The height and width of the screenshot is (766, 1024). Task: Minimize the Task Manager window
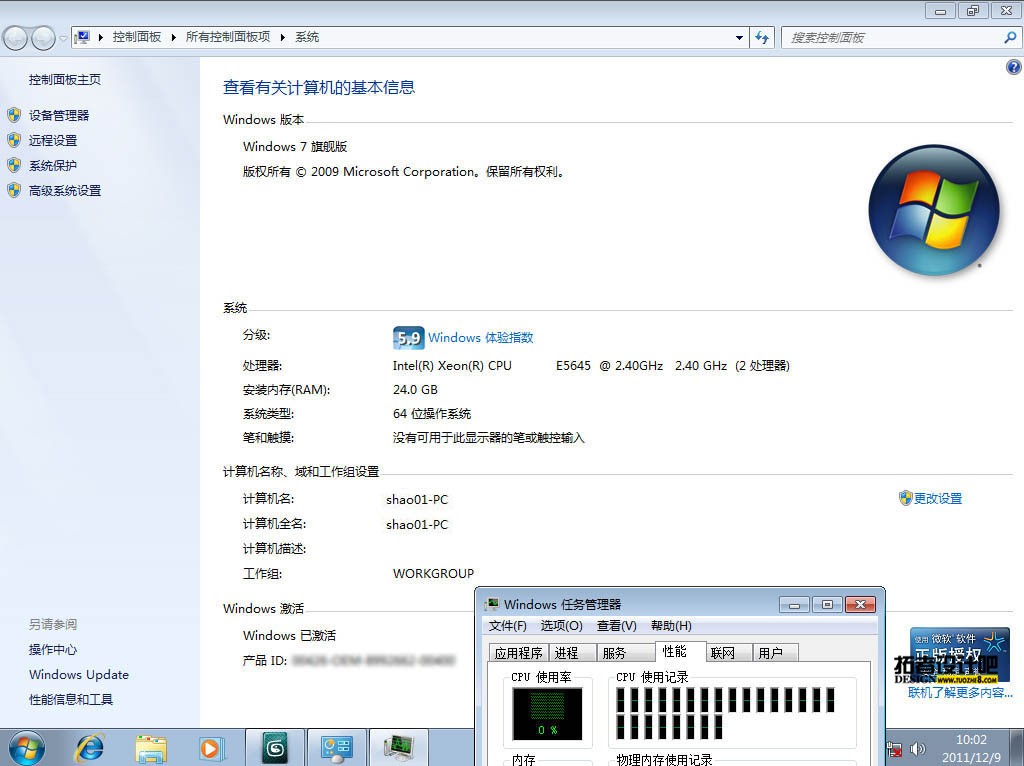795,605
